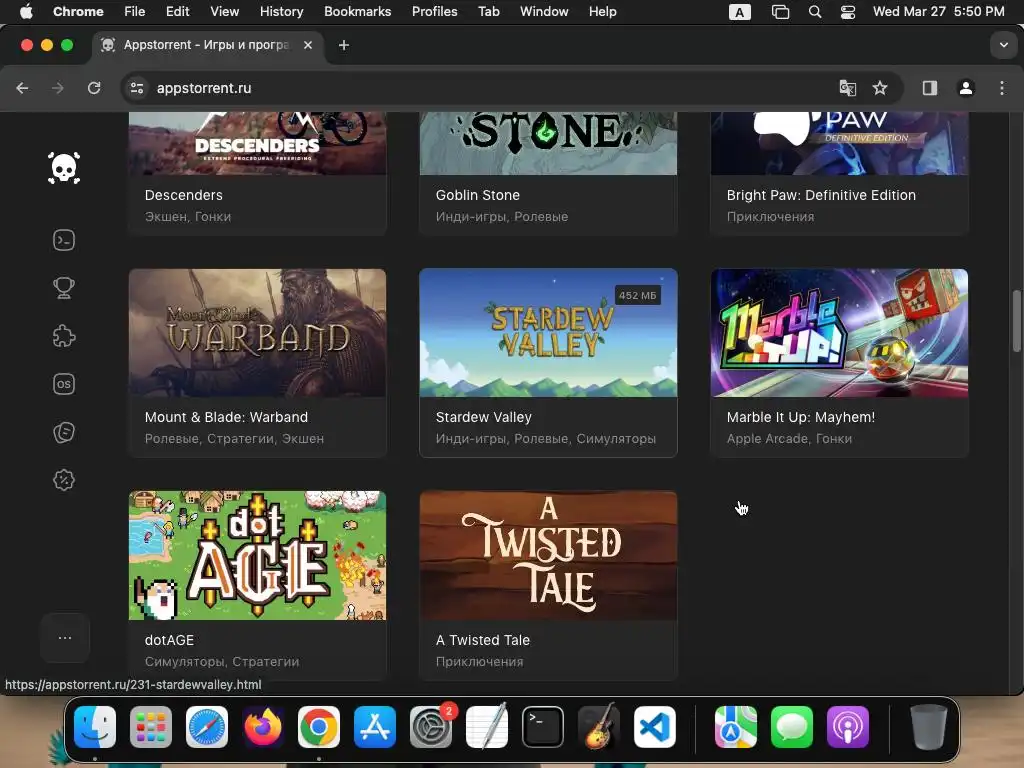The width and height of the screenshot is (1024, 768).
Task: Open Firefox from the dock
Action: click(263, 727)
